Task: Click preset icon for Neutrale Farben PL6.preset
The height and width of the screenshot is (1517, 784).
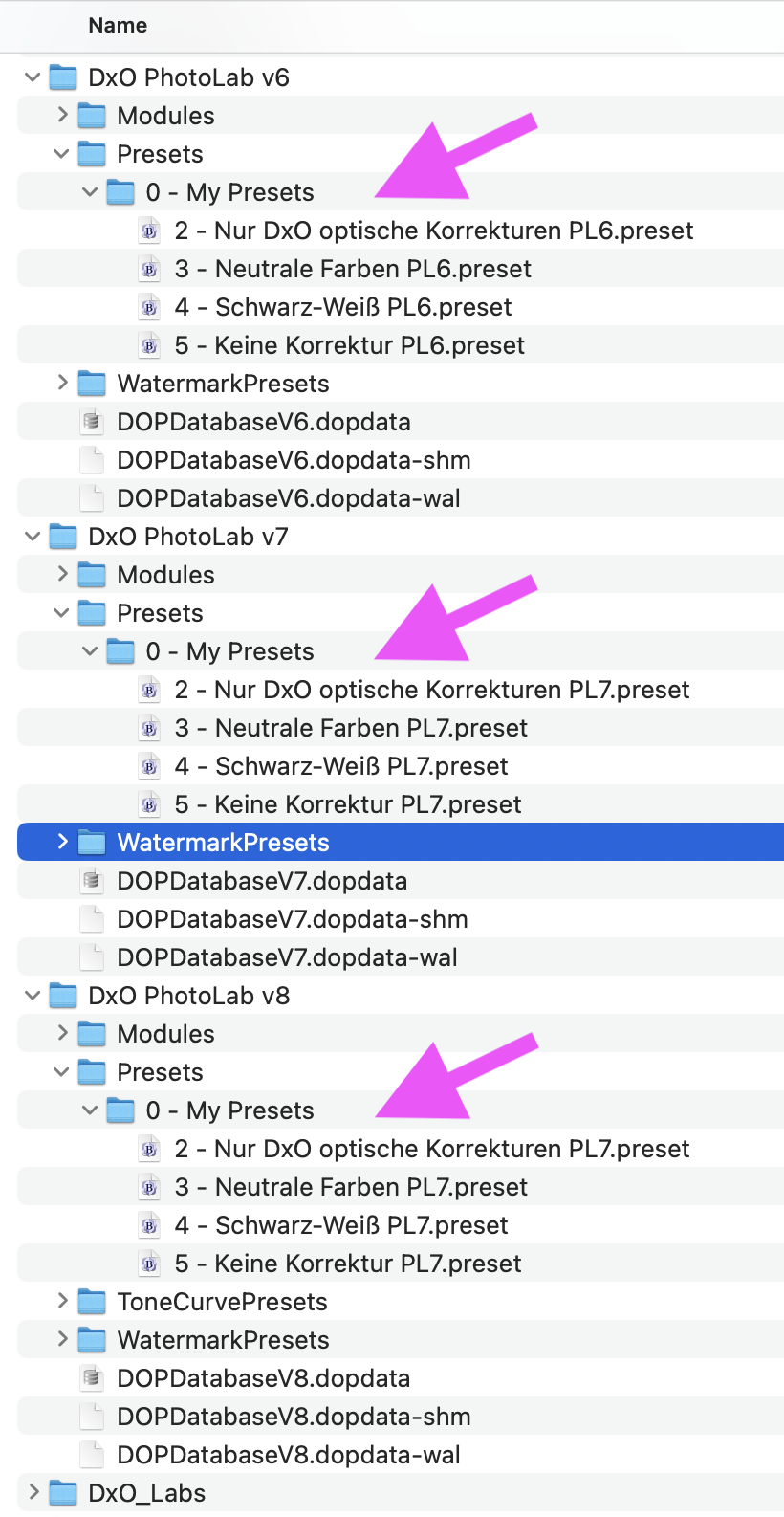Action: pos(149,269)
